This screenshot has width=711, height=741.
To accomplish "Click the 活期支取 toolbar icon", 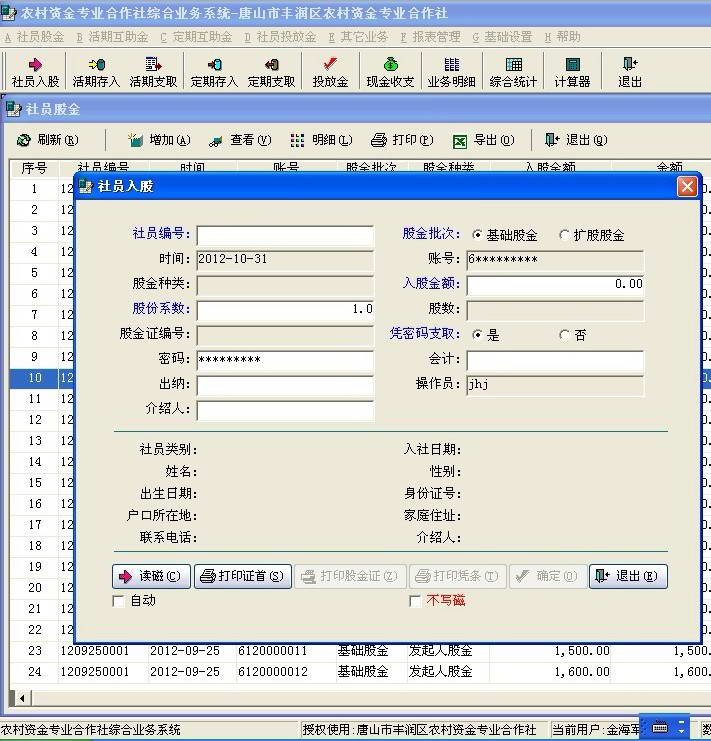I will tap(153, 72).
